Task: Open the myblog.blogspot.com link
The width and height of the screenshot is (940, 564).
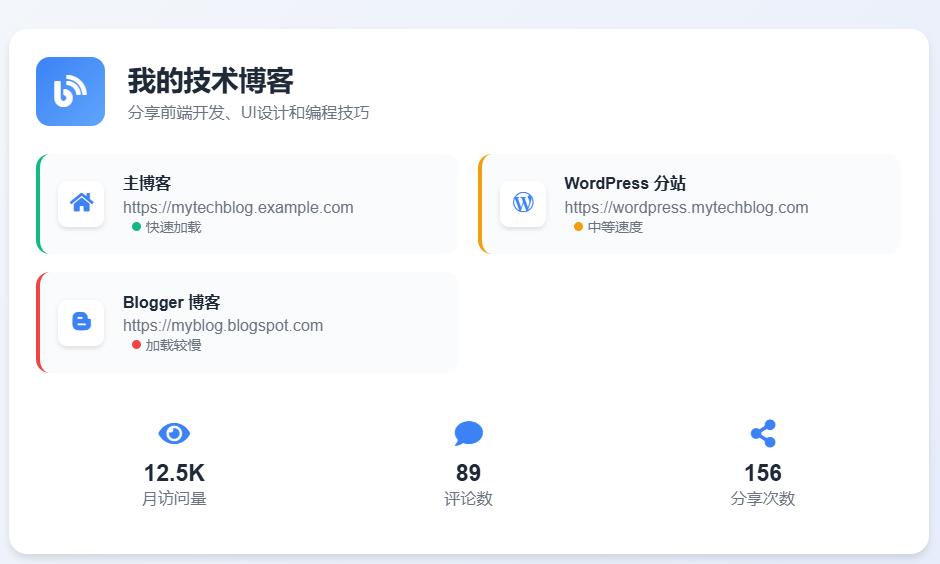Action: pos(223,325)
